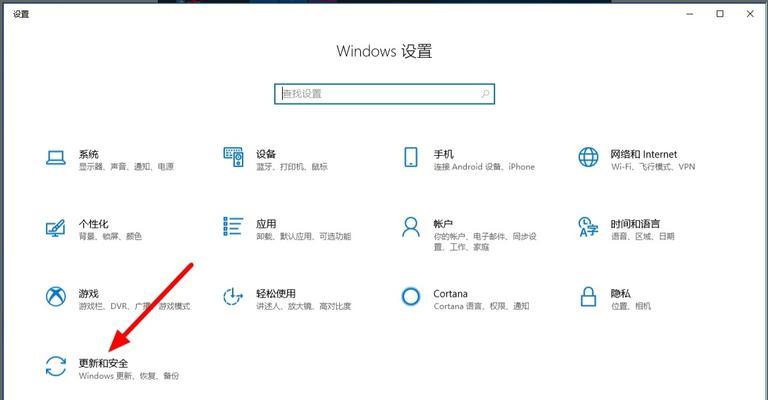Open the 系统 laptop icon

56,158
